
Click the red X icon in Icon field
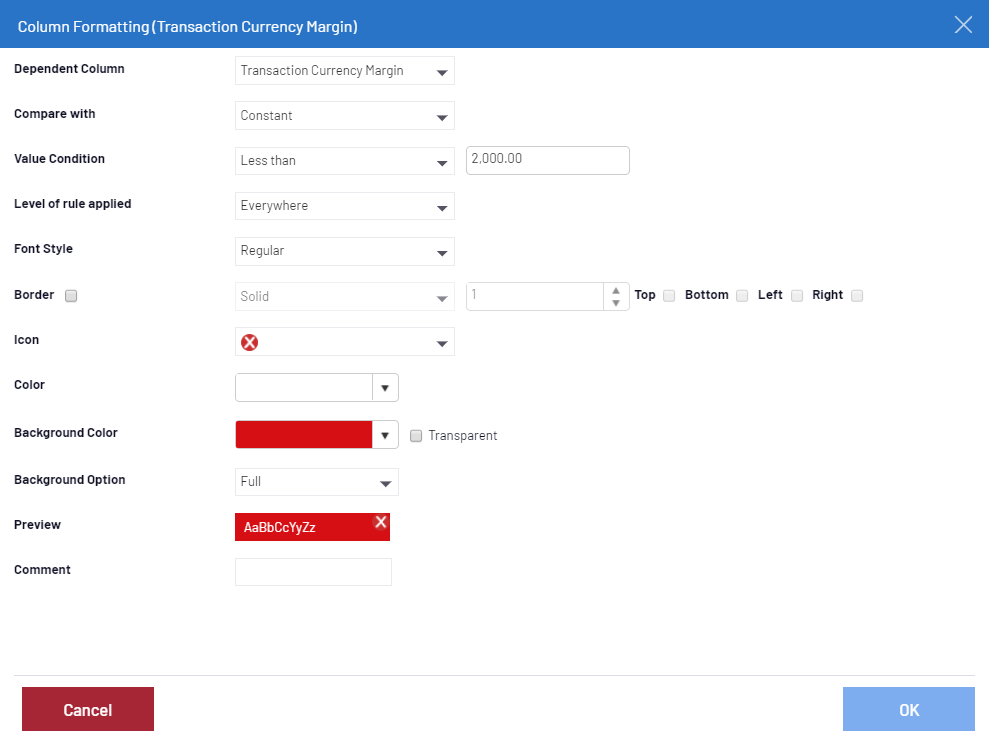[x=249, y=342]
